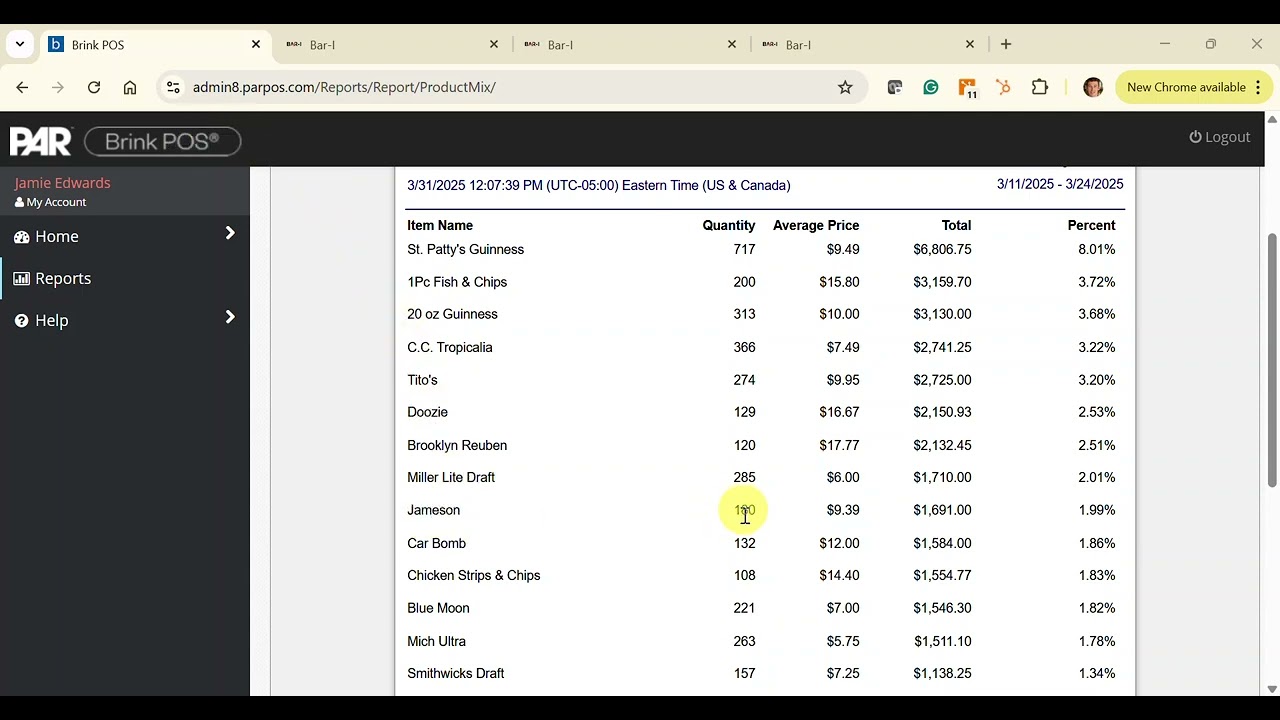Screen dimensions: 1280x720
Task: Select the 1Pc Fish & Chips item
Action: click(457, 282)
